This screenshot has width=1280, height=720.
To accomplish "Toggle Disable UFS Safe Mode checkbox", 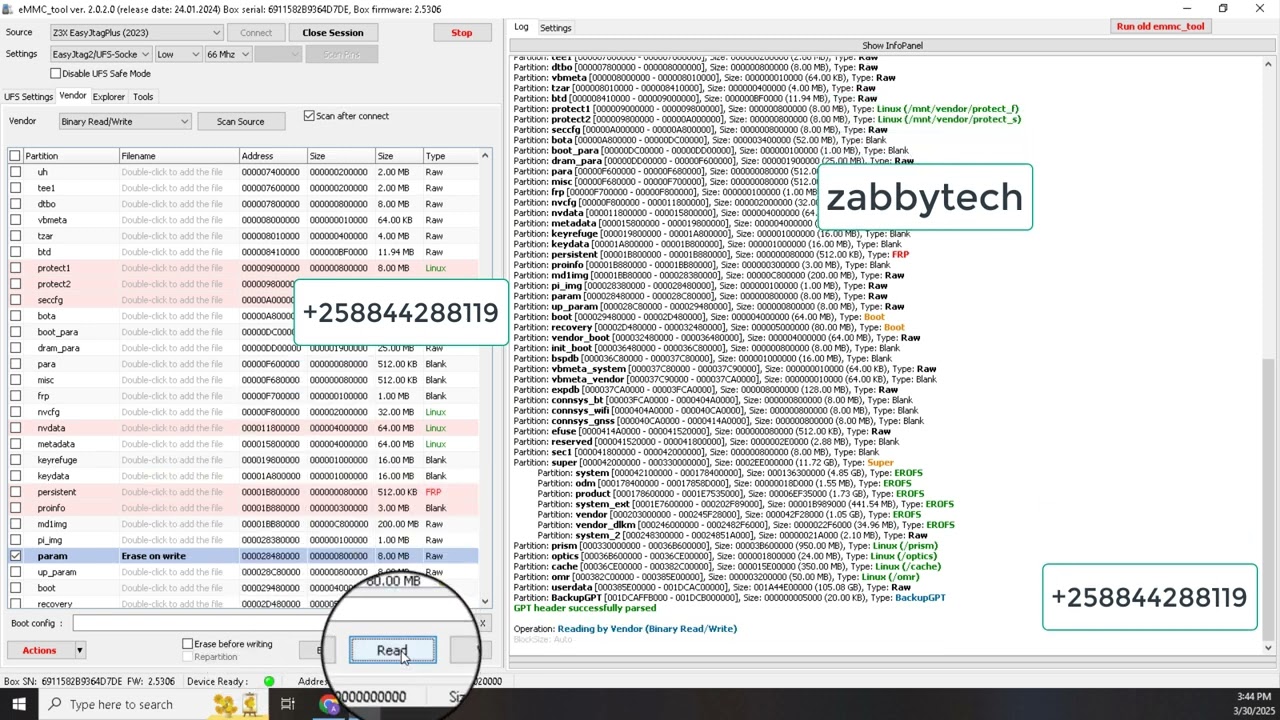I will click(x=56, y=73).
